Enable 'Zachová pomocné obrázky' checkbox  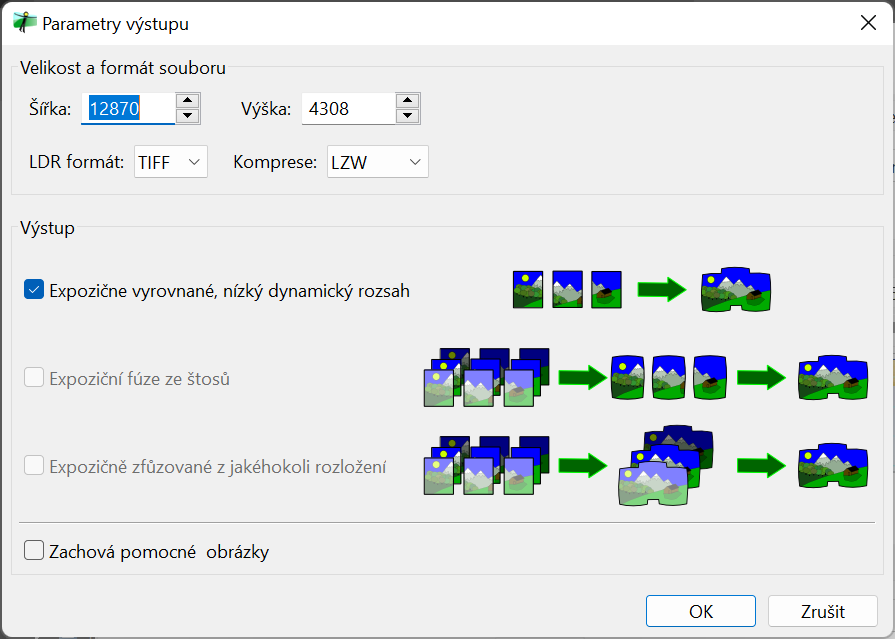click(34, 551)
